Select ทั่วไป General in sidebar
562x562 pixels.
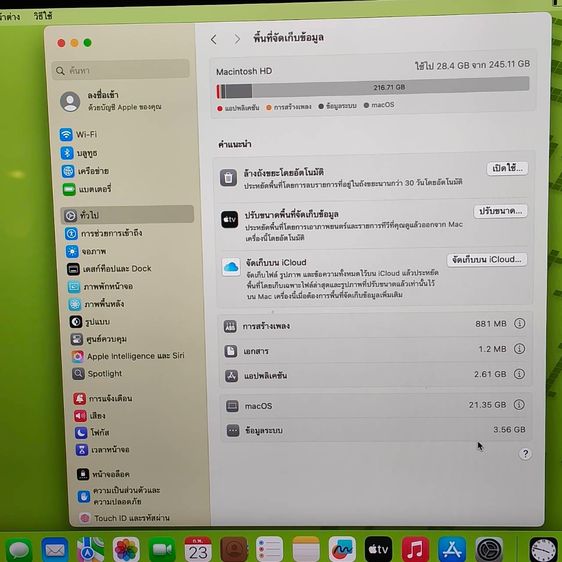(x=127, y=215)
